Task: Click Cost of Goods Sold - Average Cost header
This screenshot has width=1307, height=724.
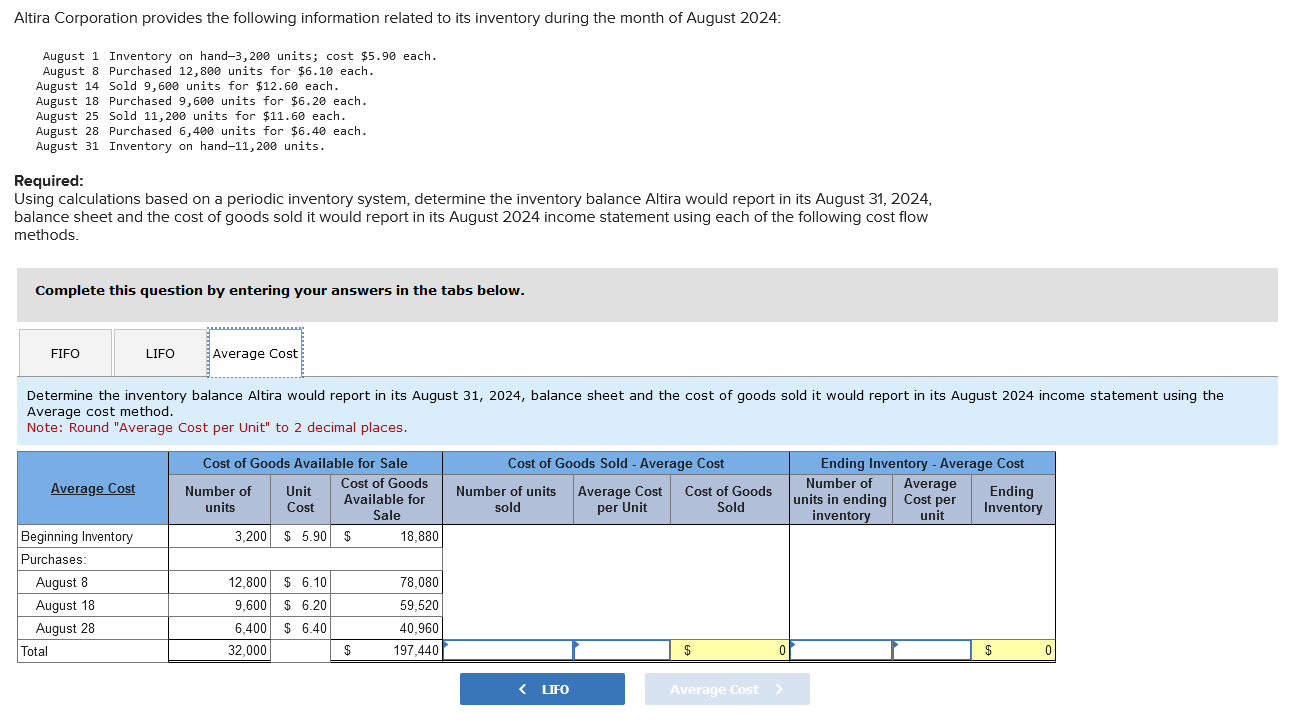Action: coord(616,463)
